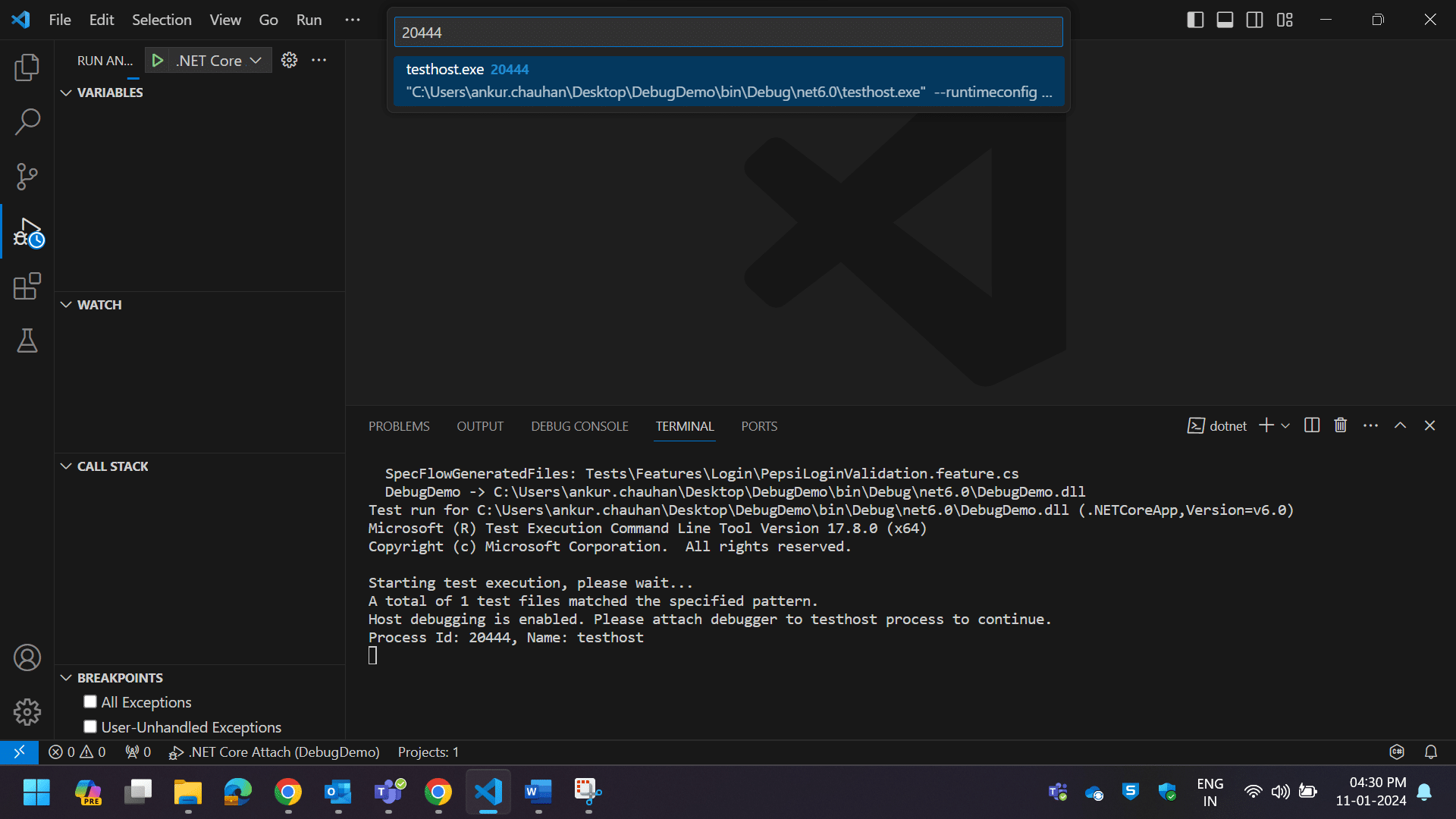This screenshot has height=819, width=1456.
Task: Enable All Exceptions breakpoint
Action: click(x=90, y=702)
